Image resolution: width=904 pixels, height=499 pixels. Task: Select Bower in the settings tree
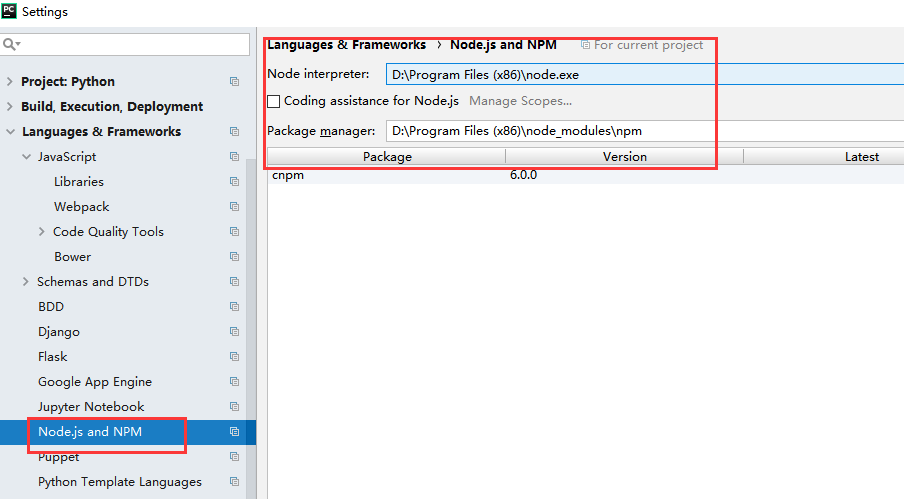pyautogui.click(x=73, y=256)
